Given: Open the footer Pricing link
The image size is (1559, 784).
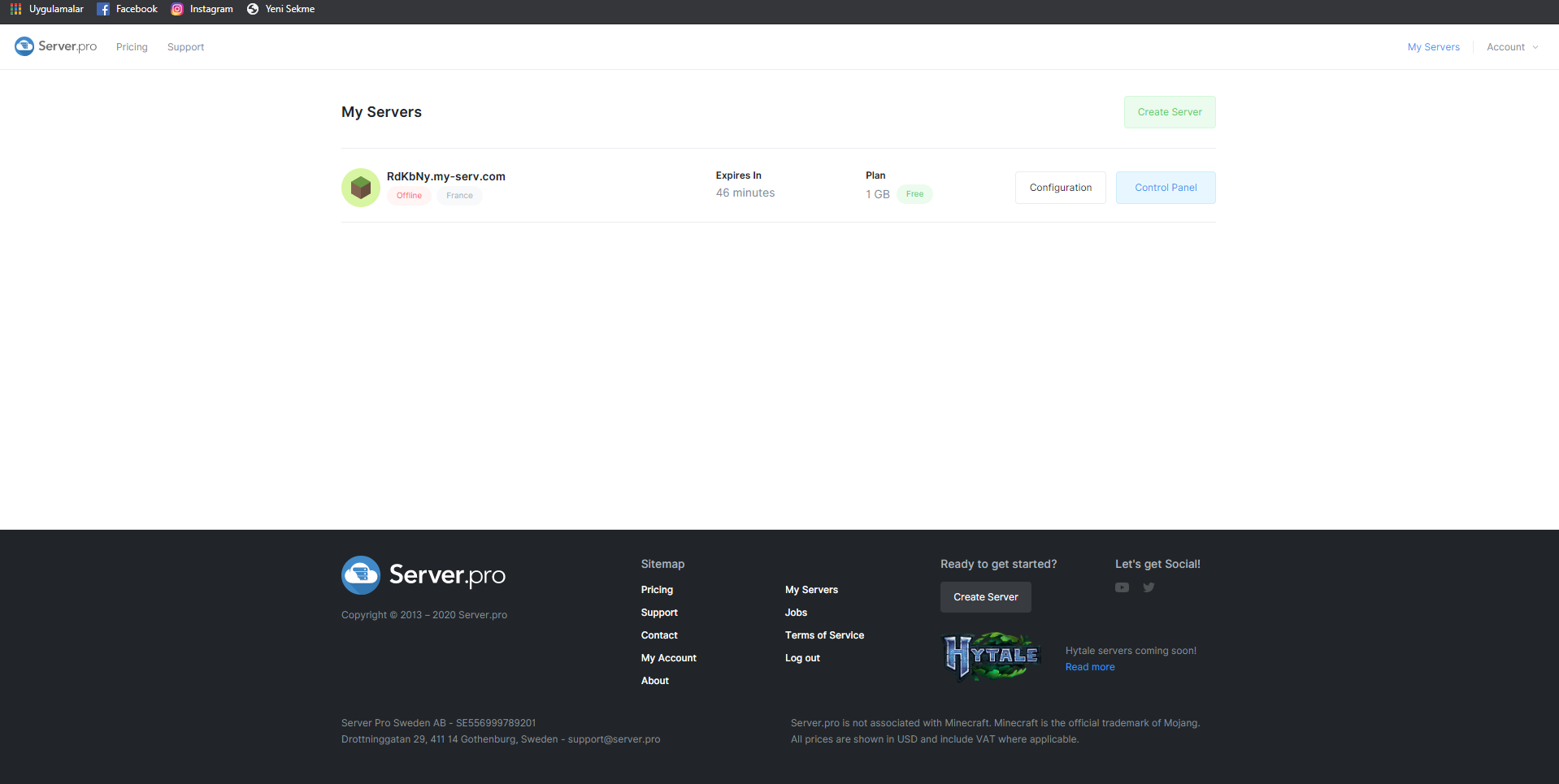Looking at the screenshot, I should coord(657,590).
